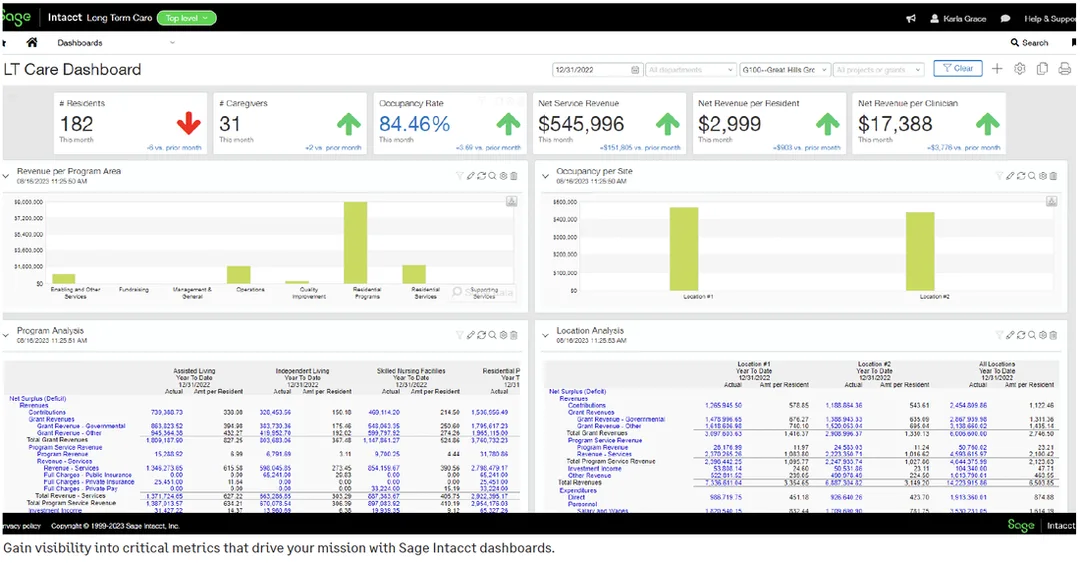Go to the home icon
This screenshot has height=563, width=1080.
[32, 43]
